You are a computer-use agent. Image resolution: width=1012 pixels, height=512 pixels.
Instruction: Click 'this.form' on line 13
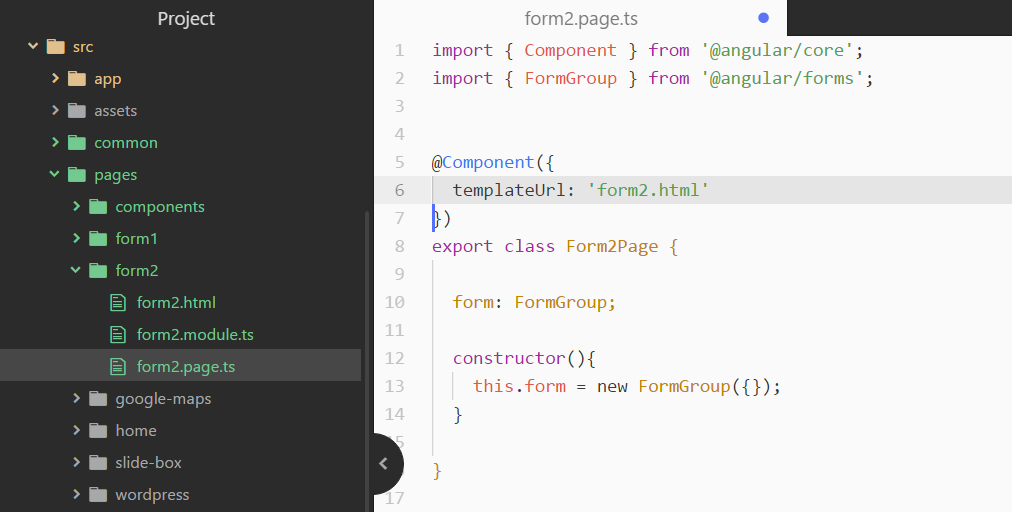[x=520, y=386]
